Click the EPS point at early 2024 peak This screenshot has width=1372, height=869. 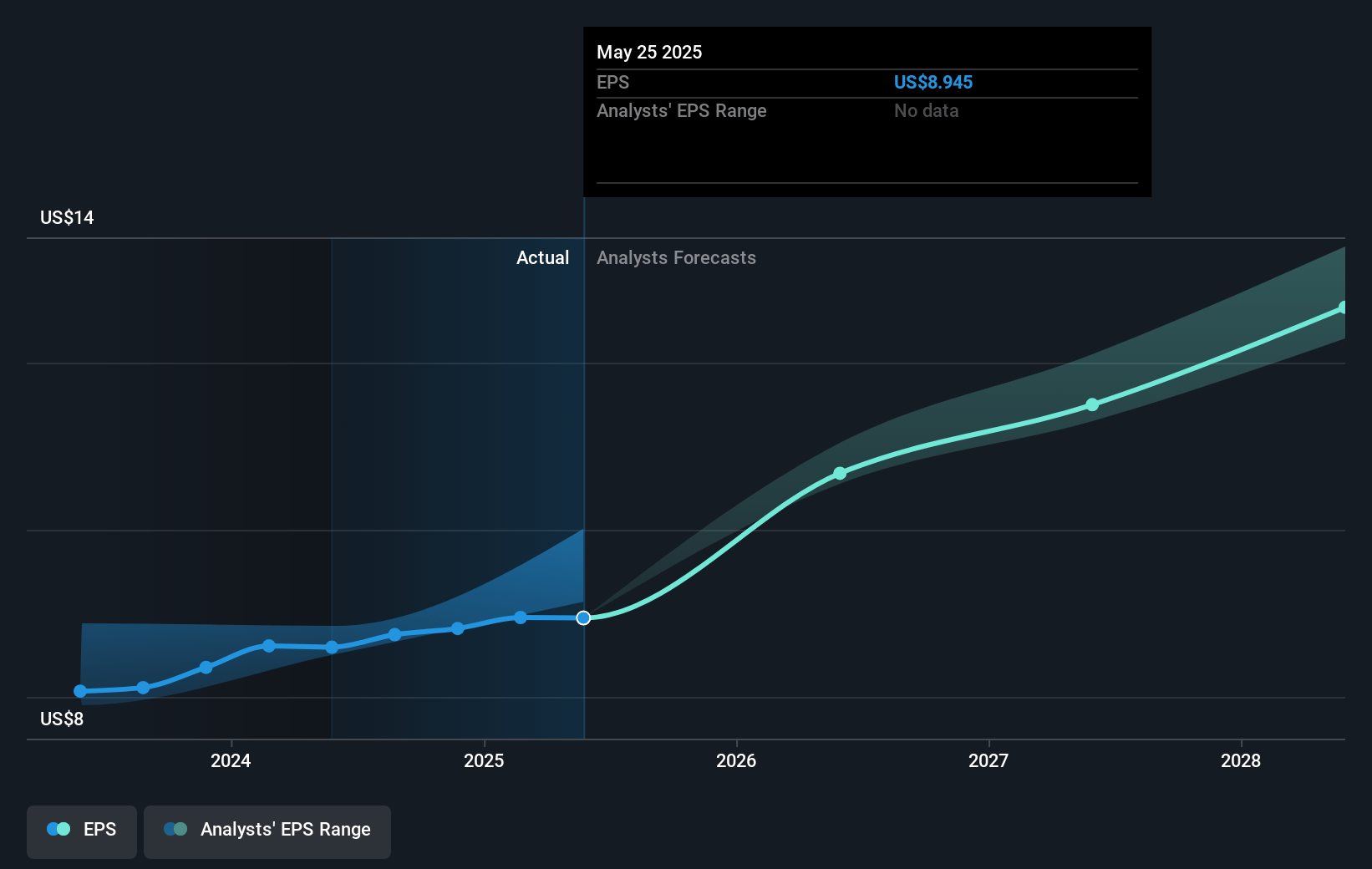click(269, 646)
